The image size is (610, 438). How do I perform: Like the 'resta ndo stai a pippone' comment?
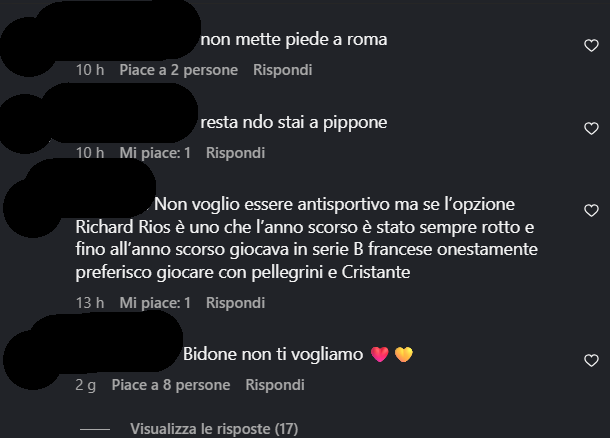click(x=591, y=128)
